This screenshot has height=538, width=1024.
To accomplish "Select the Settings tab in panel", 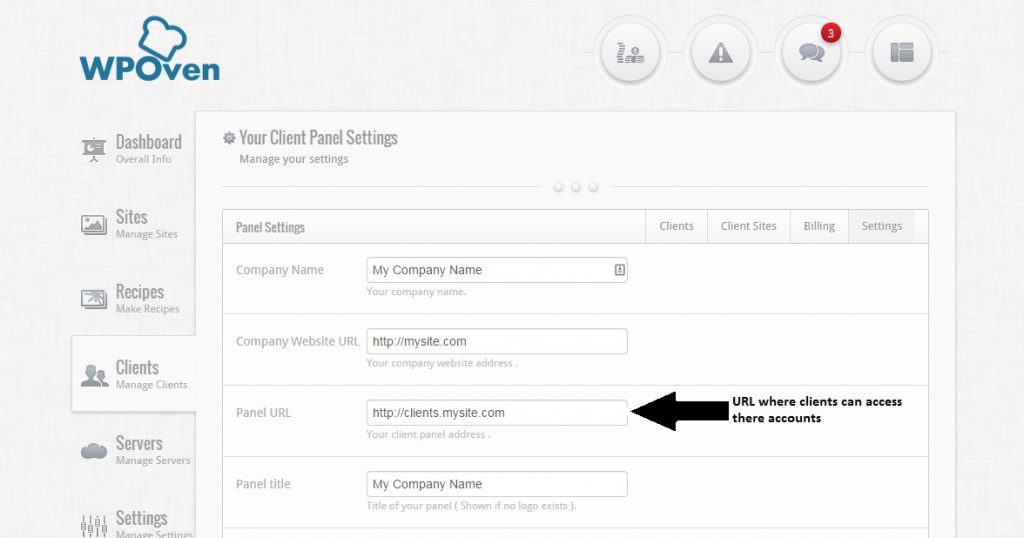I will tap(882, 226).
